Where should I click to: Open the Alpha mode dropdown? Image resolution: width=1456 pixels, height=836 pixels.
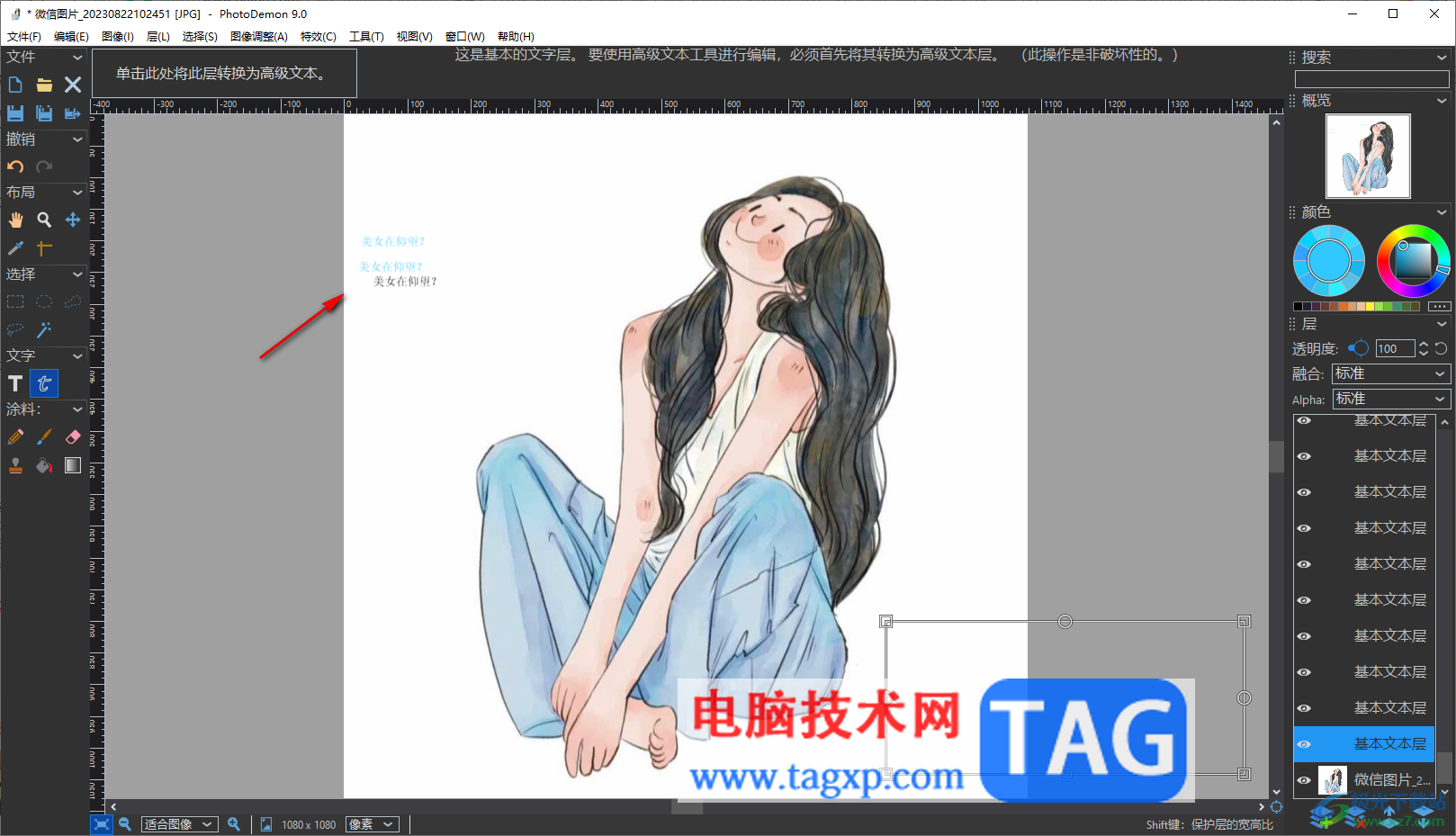pyautogui.click(x=1391, y=399)
